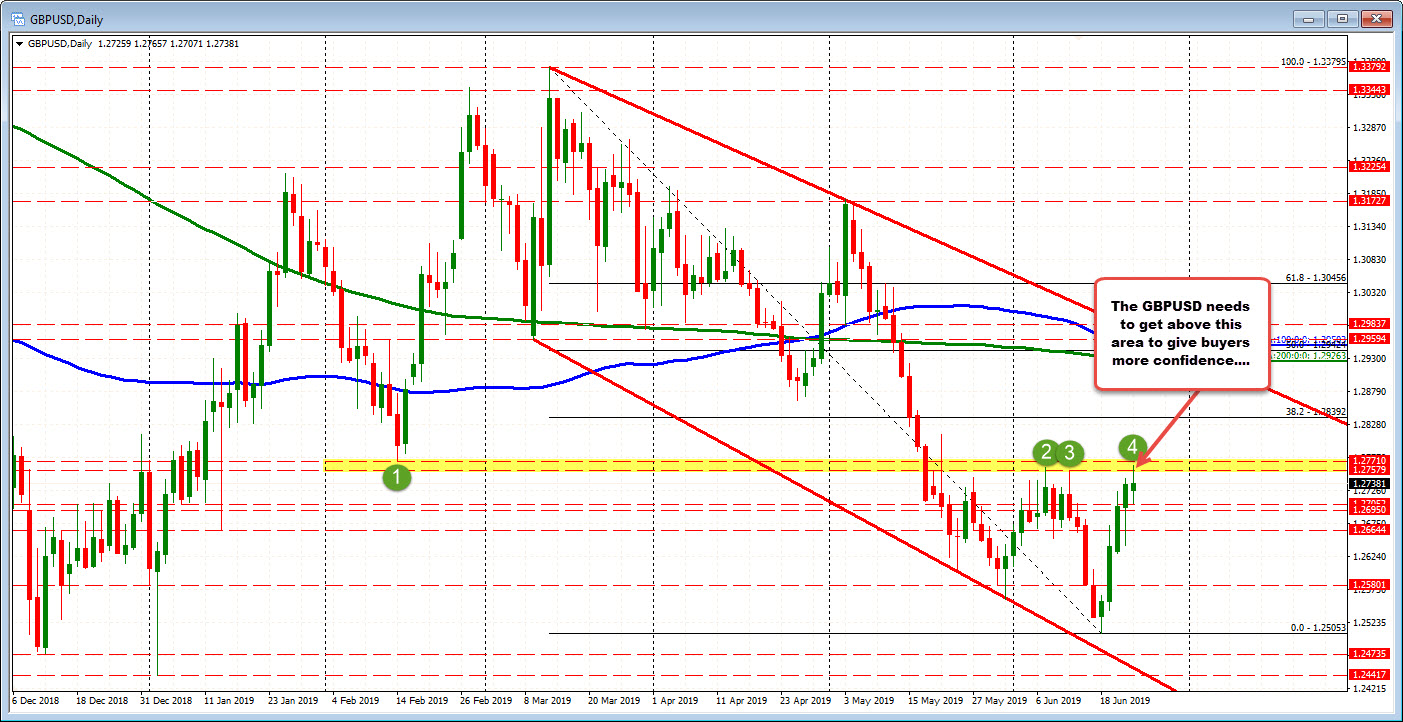Click the Fibonacci label 0.0 - 1.25053
This screenshot has width=1403, height=722.
coord(1319,627)
